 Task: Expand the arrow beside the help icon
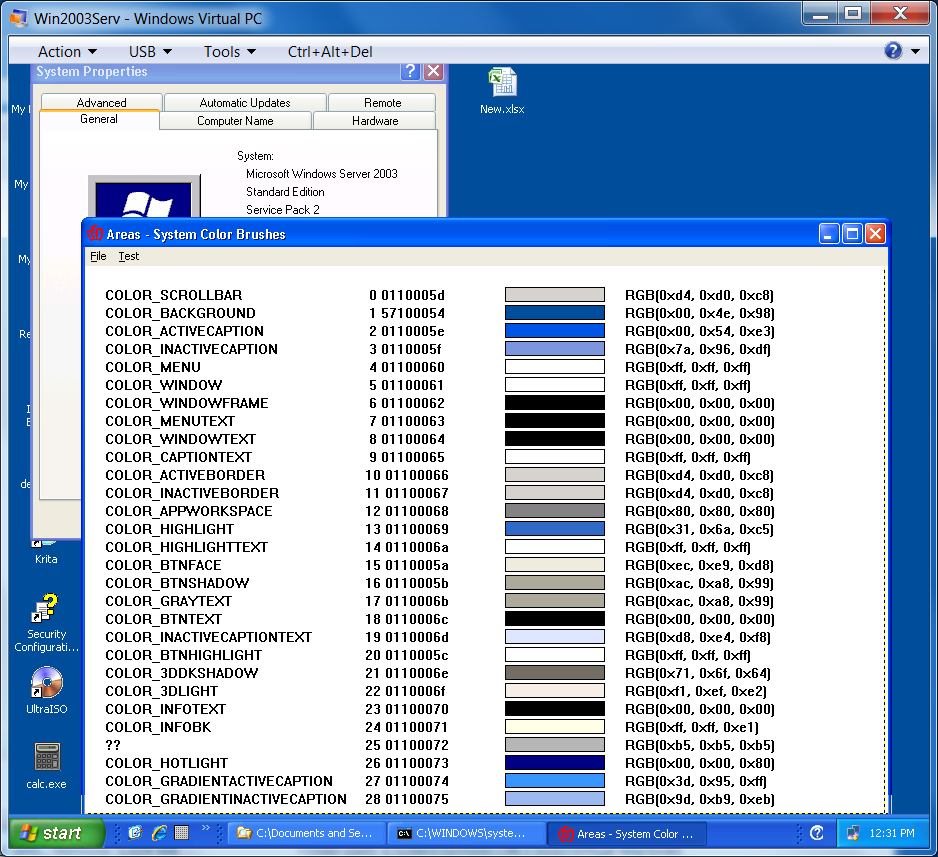tap(915, 51)
